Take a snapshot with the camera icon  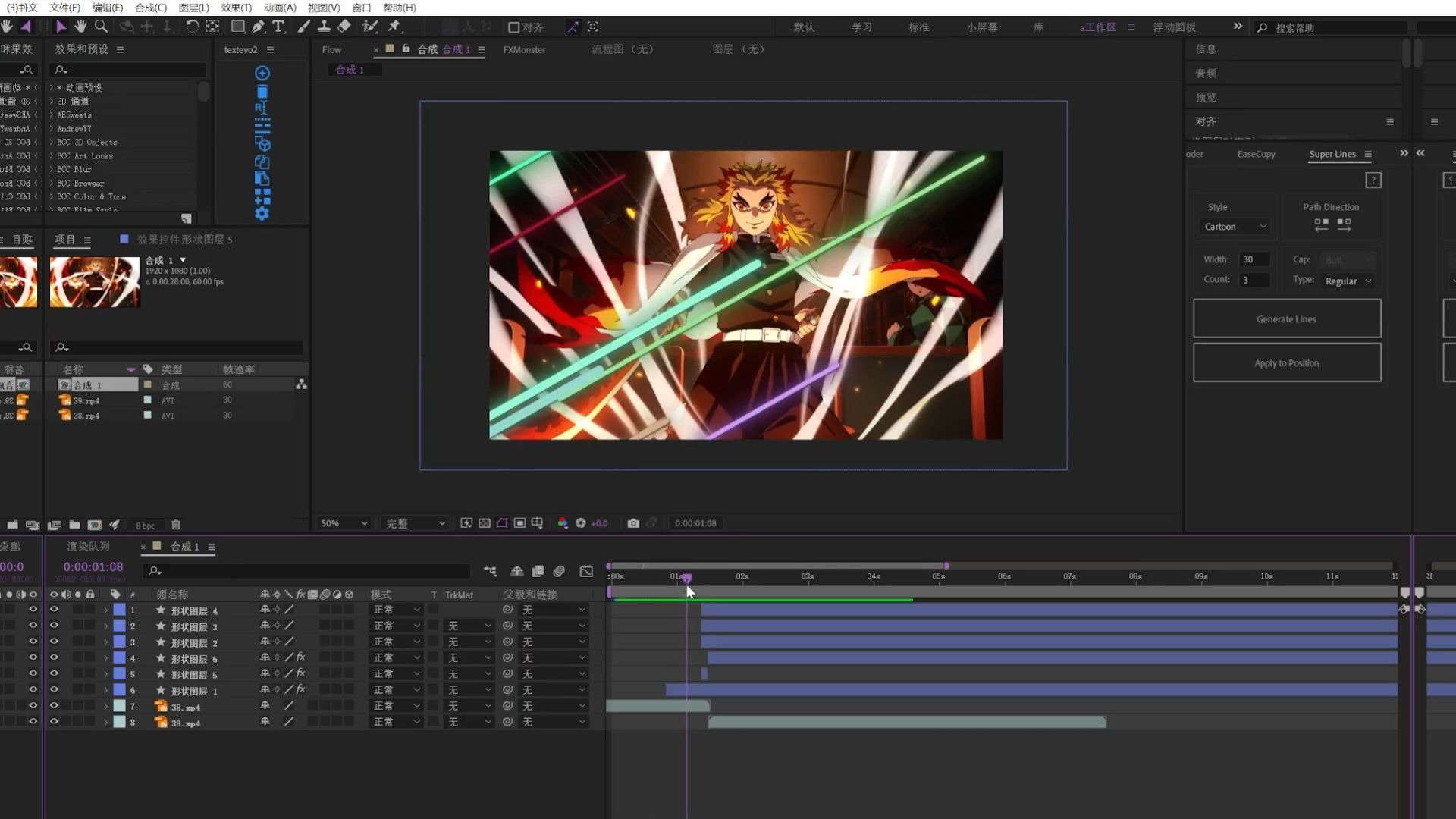633,523
